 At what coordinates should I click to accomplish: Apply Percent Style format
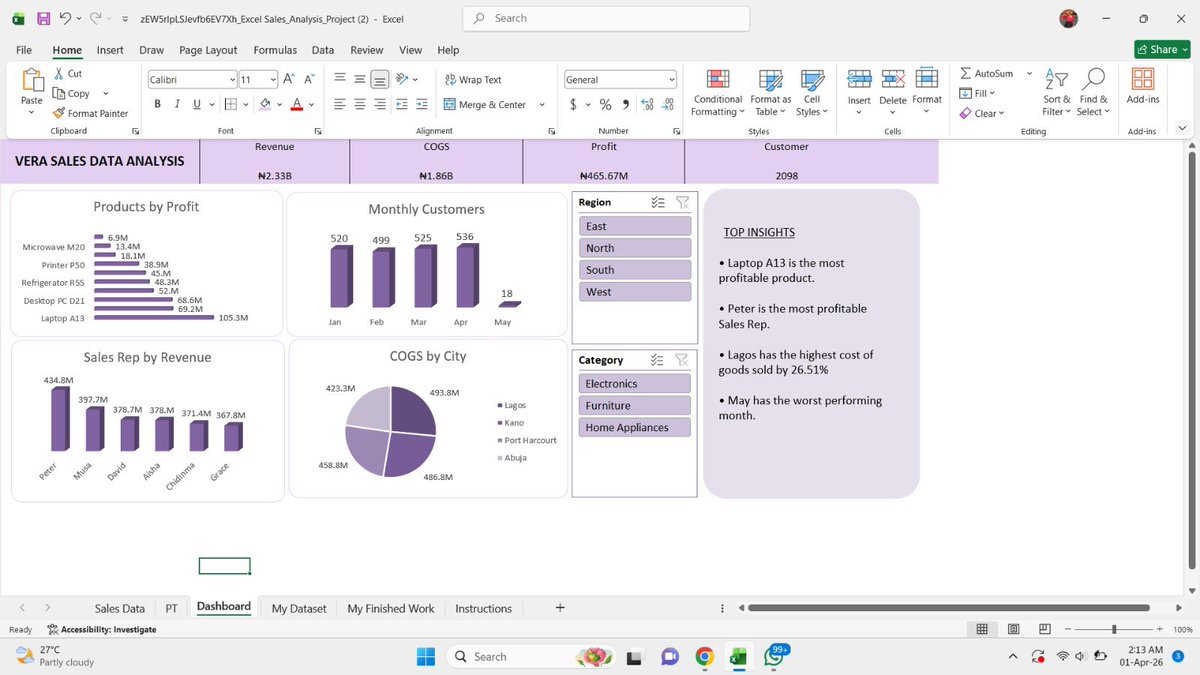pos(605,104)
